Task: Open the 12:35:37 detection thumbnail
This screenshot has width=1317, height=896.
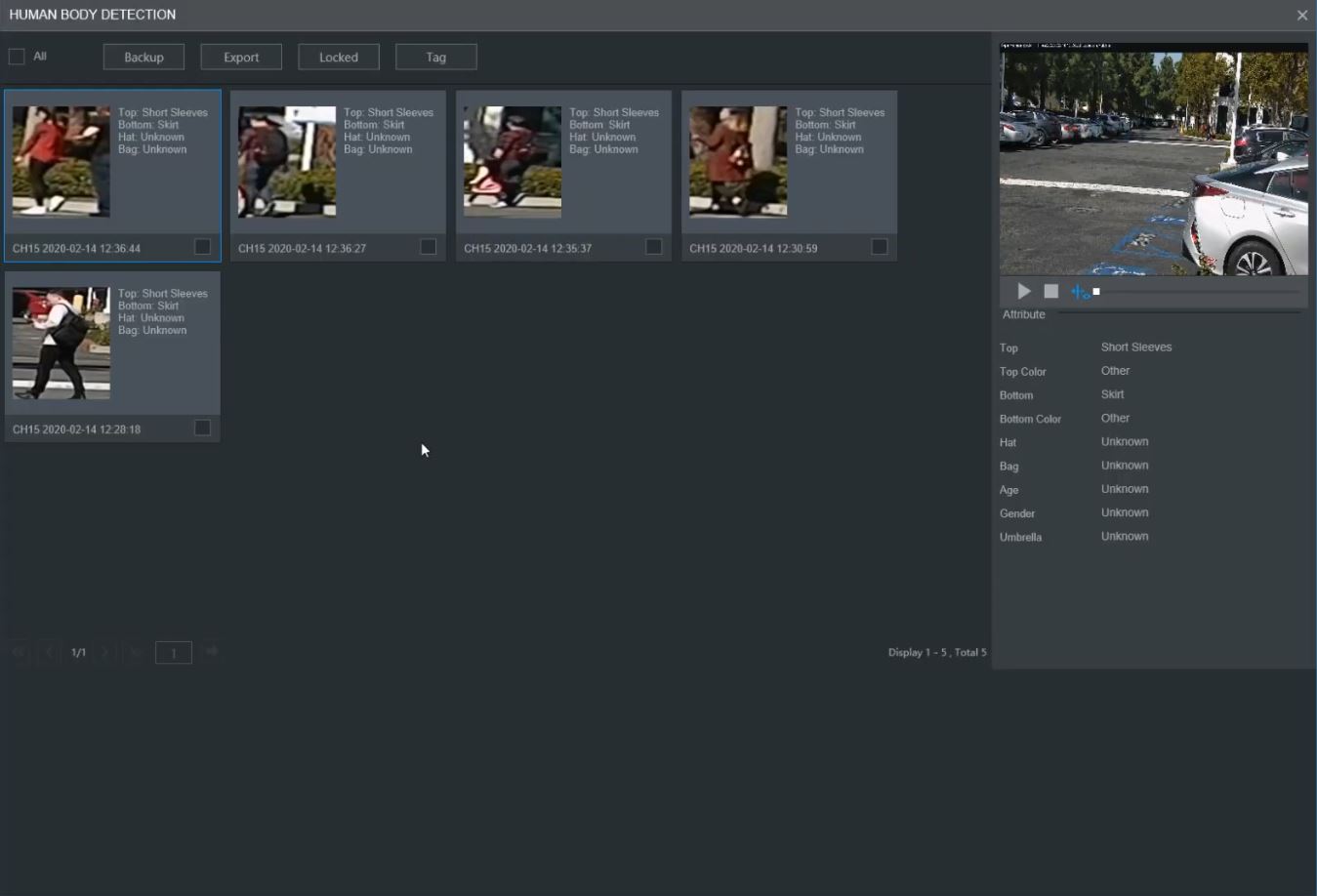Action: click(513, 161)
